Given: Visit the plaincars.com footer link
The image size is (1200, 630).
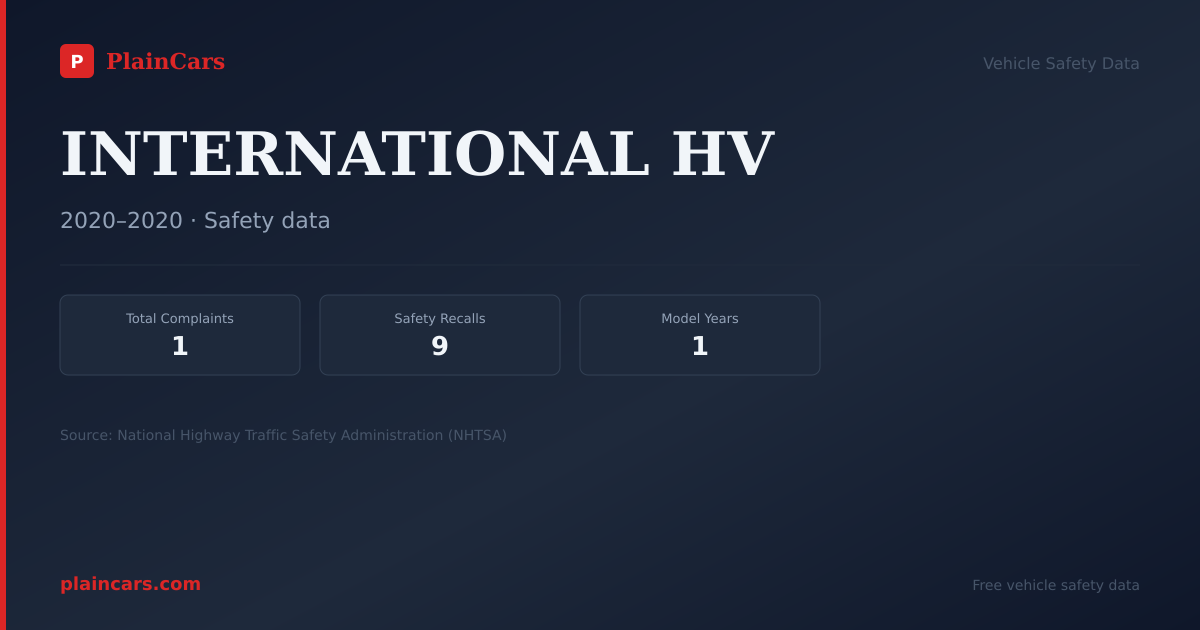Looking at the screenshot, I should (130, 584).
